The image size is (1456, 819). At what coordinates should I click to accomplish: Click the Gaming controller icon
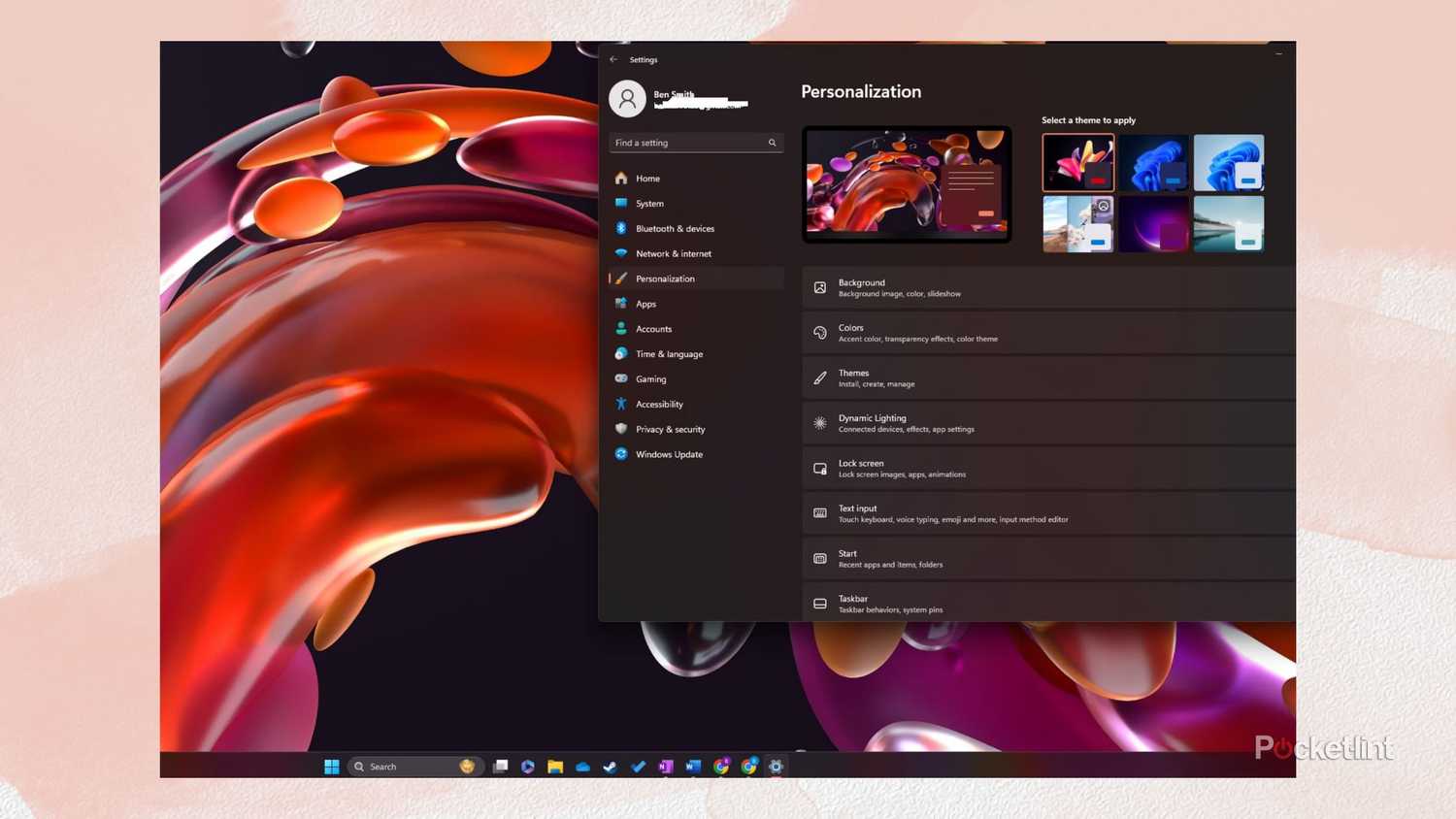pos(622,378)
